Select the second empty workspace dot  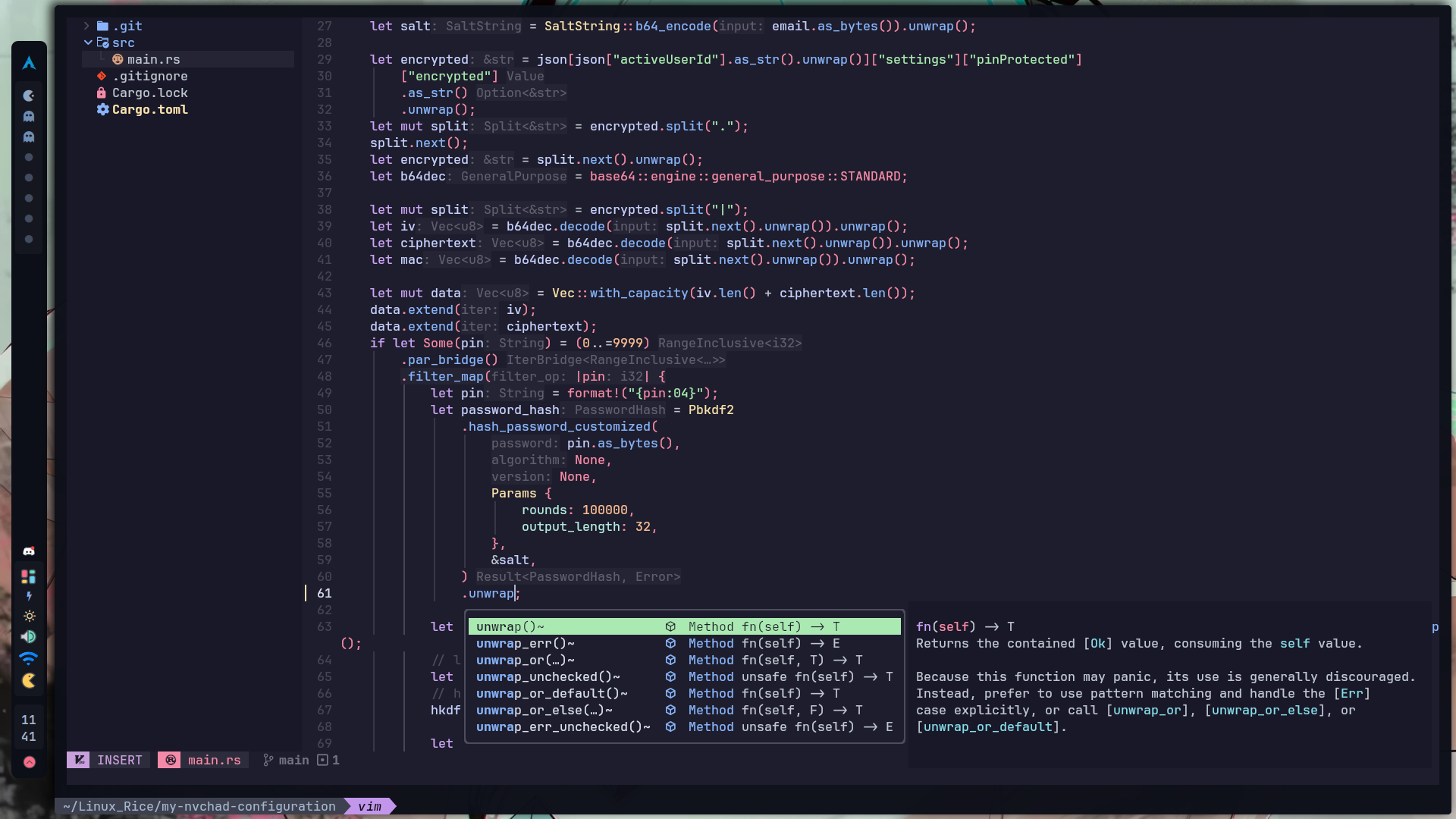pos(29,177)
